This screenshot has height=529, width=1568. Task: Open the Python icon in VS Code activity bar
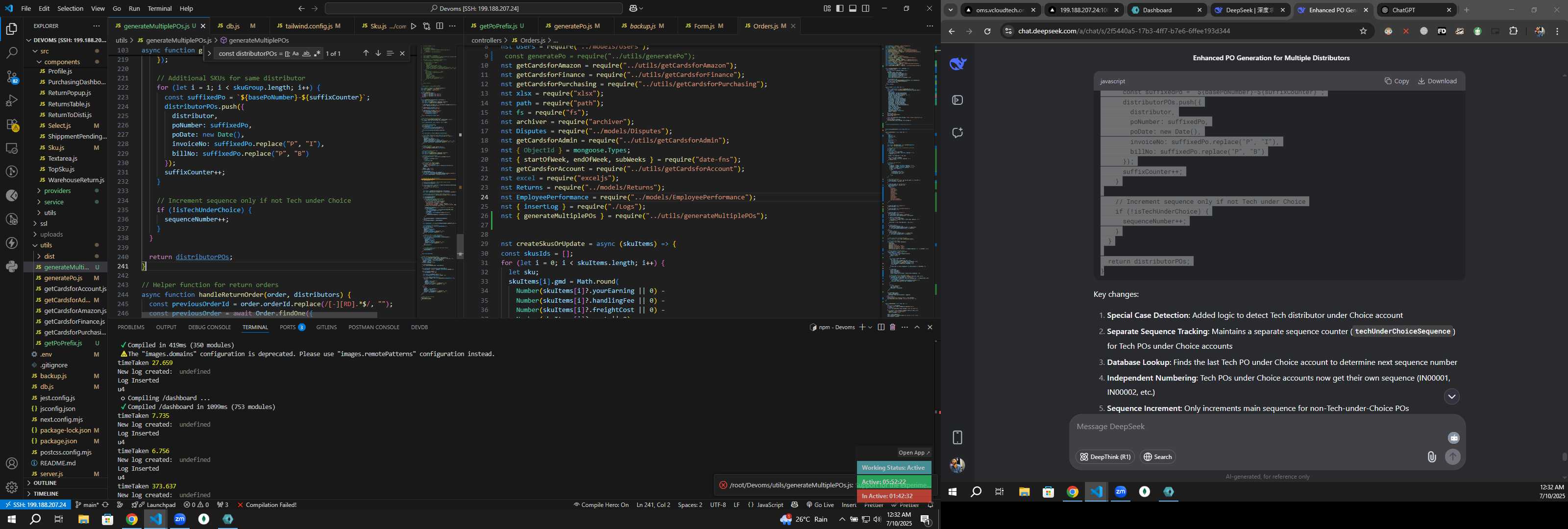12,266
